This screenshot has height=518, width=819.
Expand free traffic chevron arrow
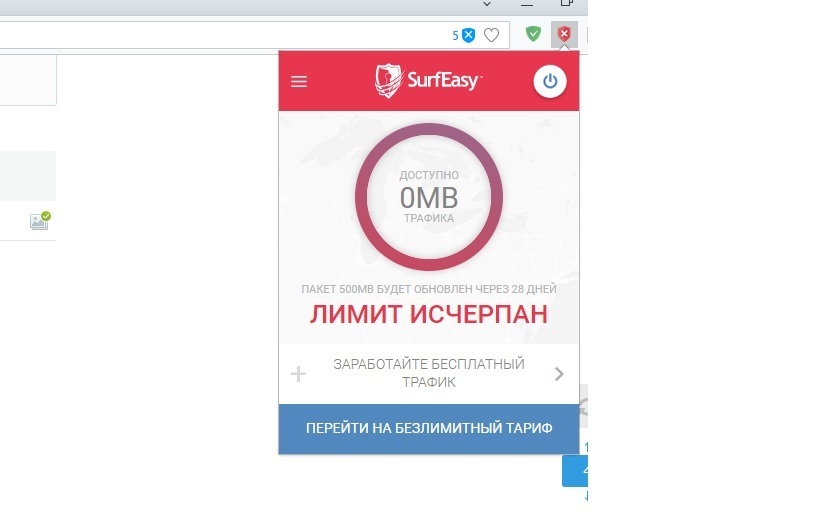pos(559,374)
